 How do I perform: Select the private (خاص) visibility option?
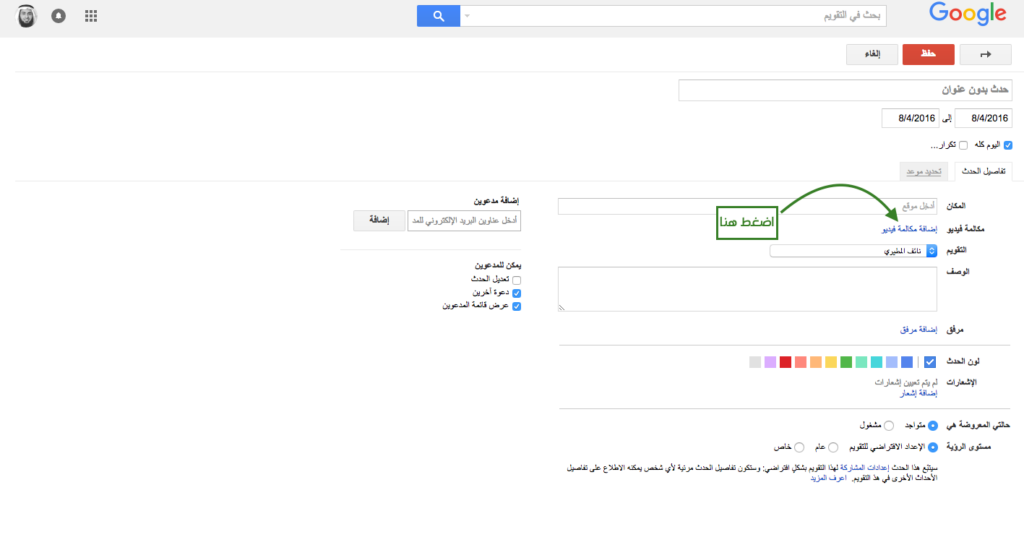point(799,448)
